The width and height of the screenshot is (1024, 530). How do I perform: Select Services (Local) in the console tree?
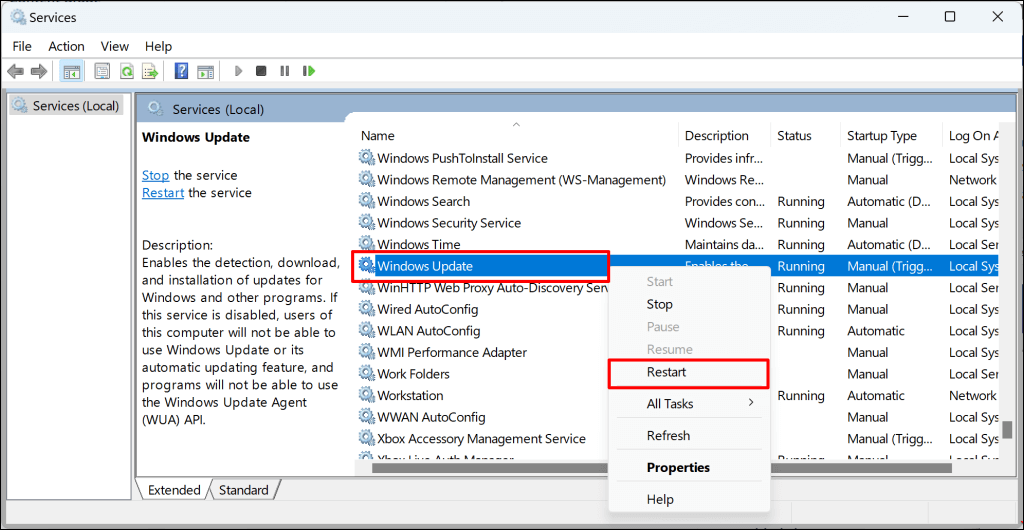(67, 106)
